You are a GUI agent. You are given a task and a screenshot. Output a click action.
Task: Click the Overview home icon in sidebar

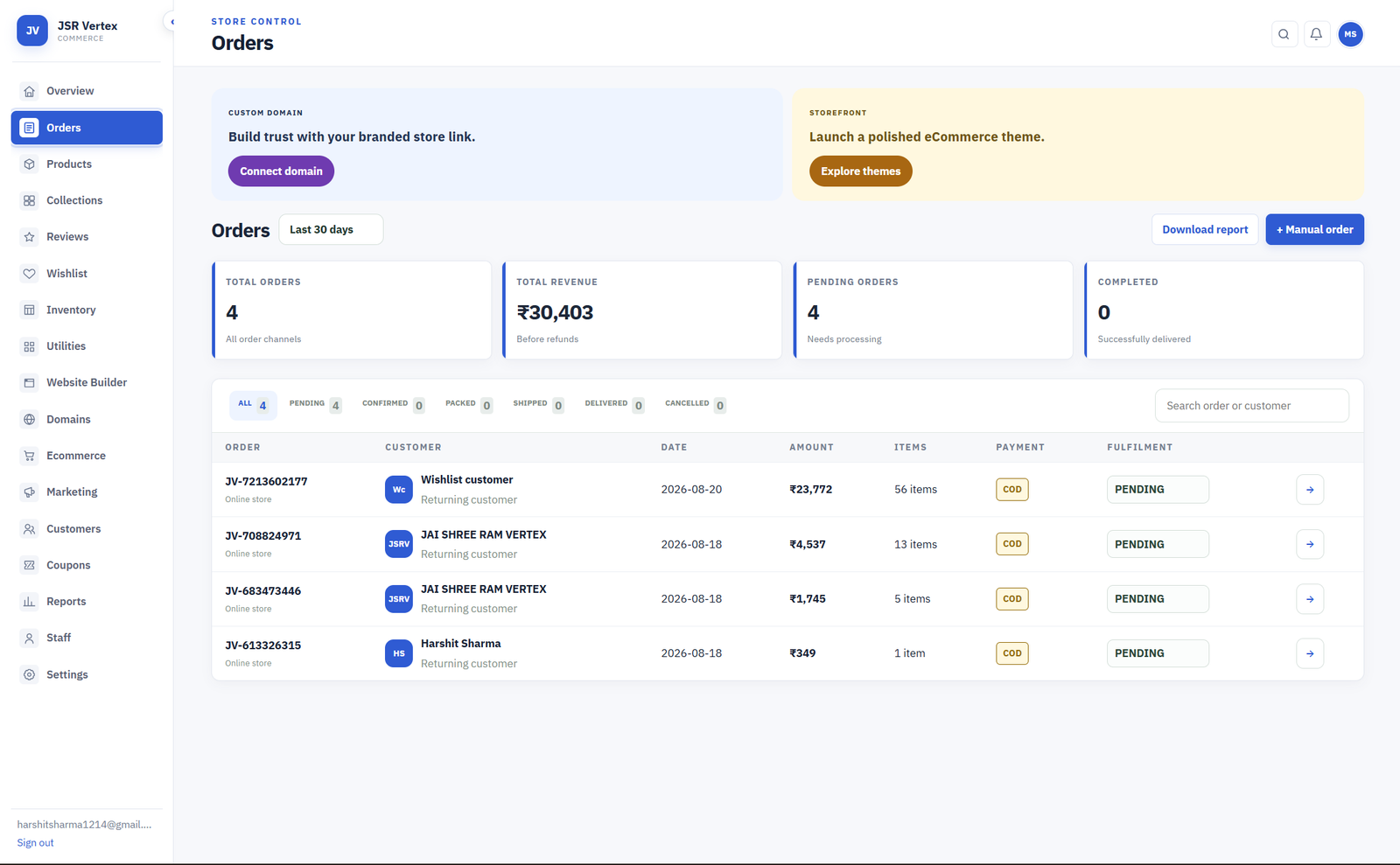[x=29, y=91]
